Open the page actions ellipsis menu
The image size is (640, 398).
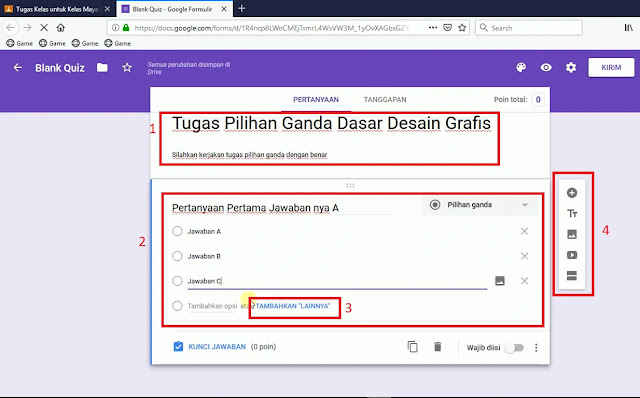(x=433, y=27)
